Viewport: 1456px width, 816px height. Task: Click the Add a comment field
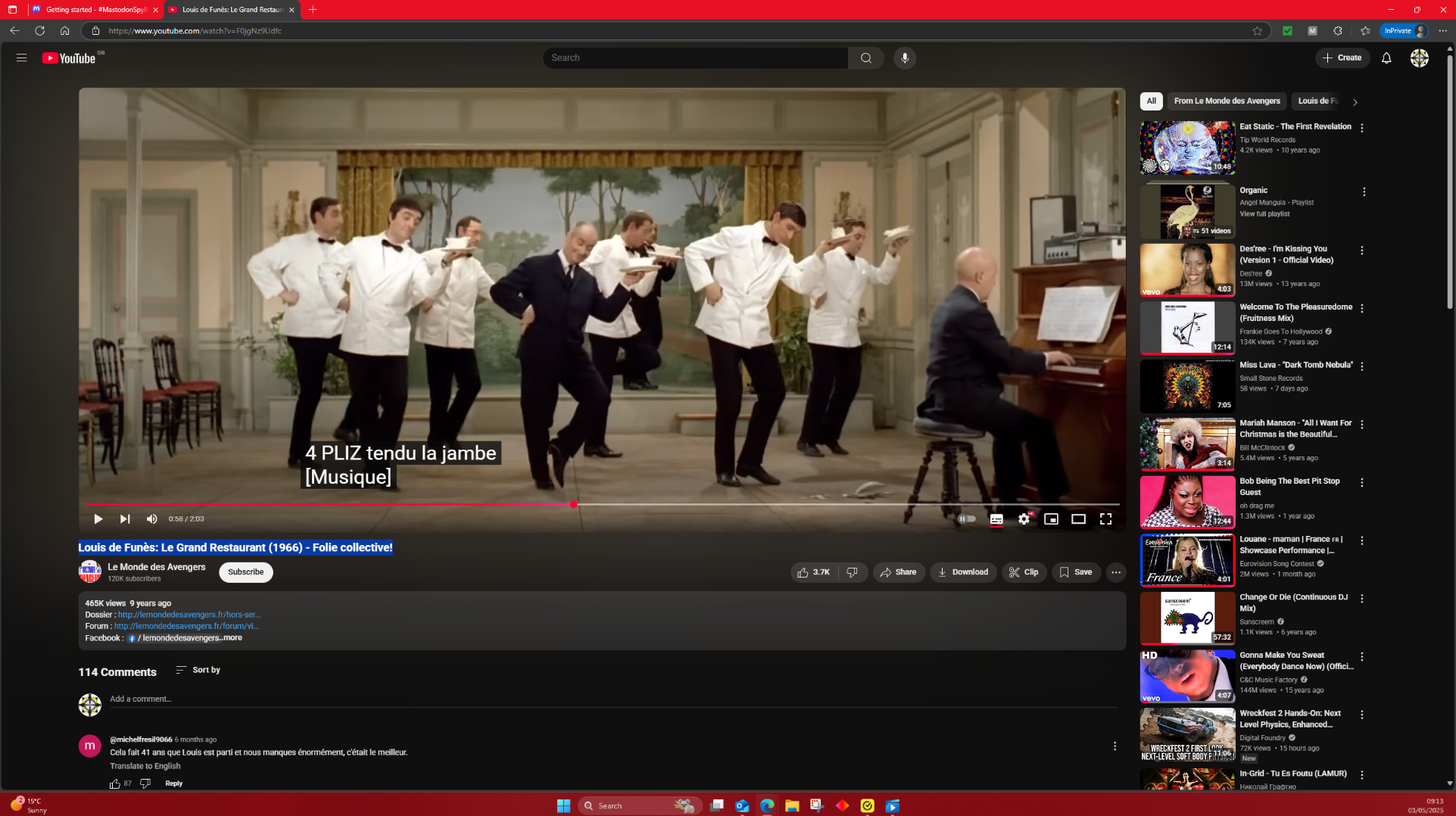tap(613, 699)
